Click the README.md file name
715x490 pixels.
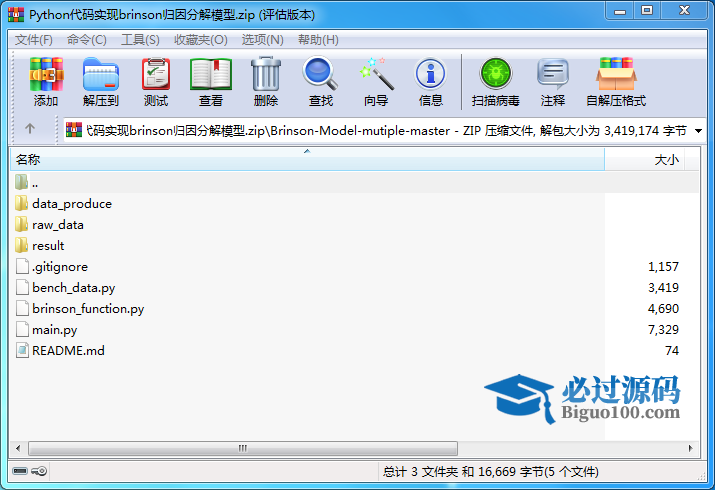pos(68,351)
